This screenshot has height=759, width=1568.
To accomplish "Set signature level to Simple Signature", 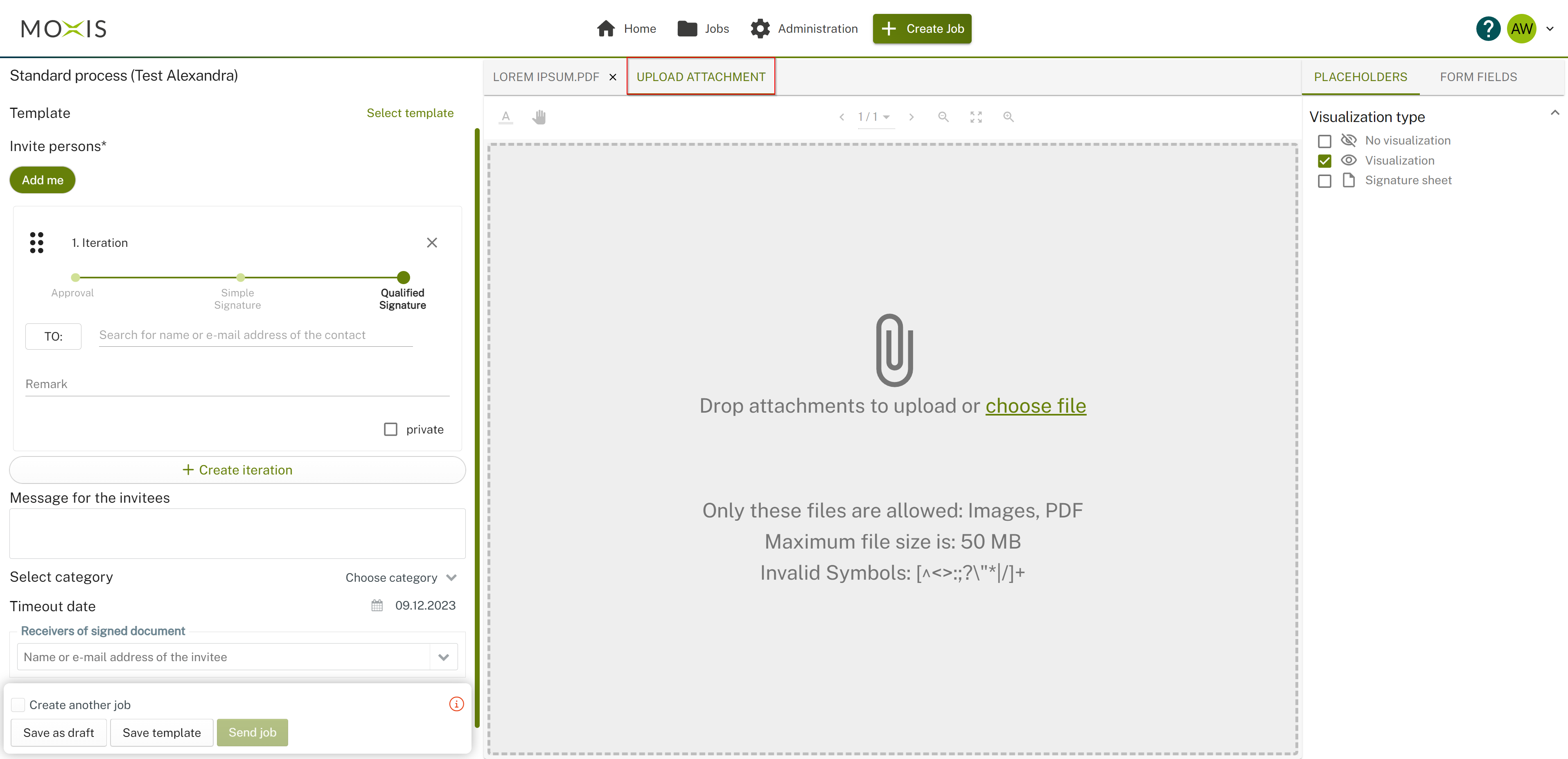I will click(240, 278).
